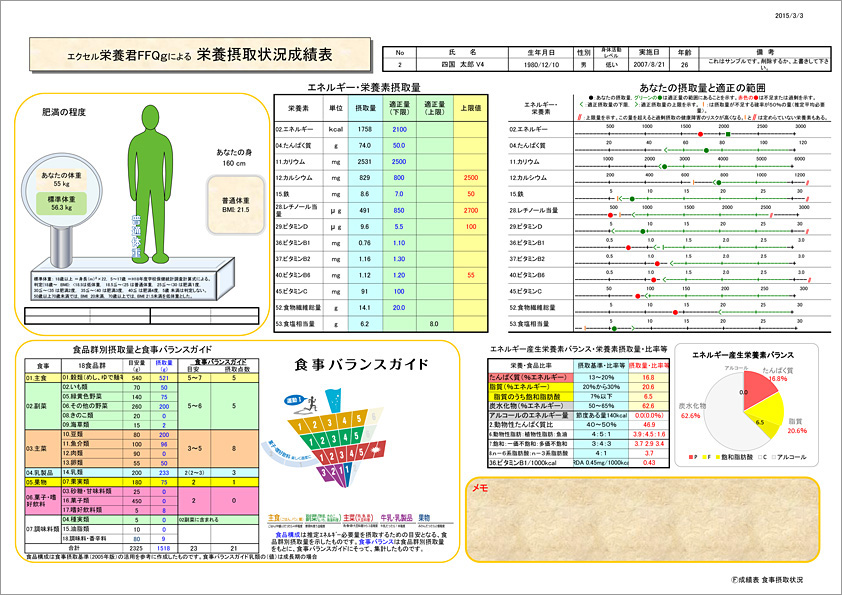Select the vitamin B1 per 1000kcal value 0.43
Image resolution: width=842 pixels, height=595 pixels.
click(649, 462)
